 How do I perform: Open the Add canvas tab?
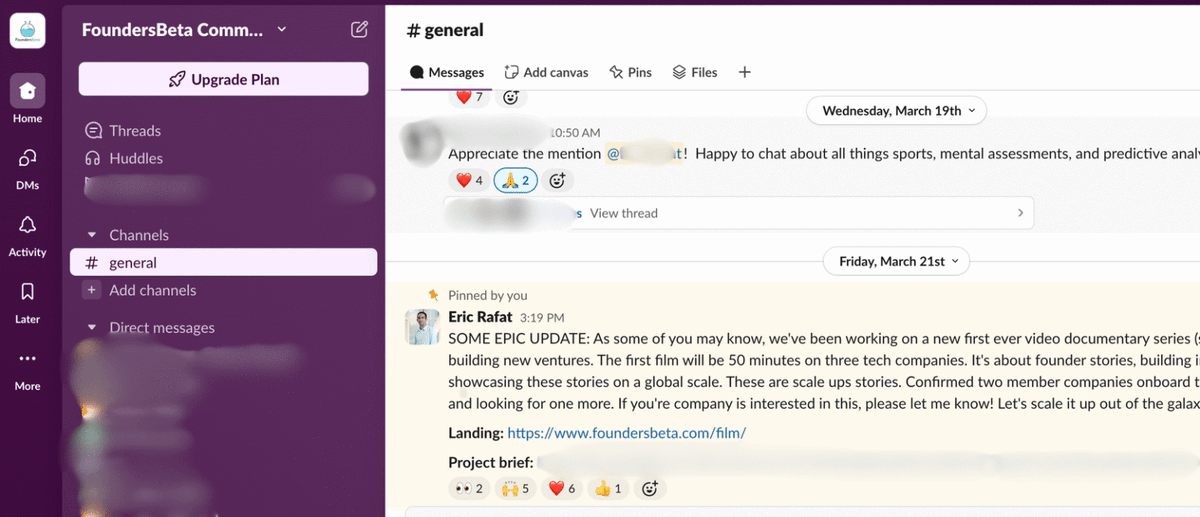[546, 72]
